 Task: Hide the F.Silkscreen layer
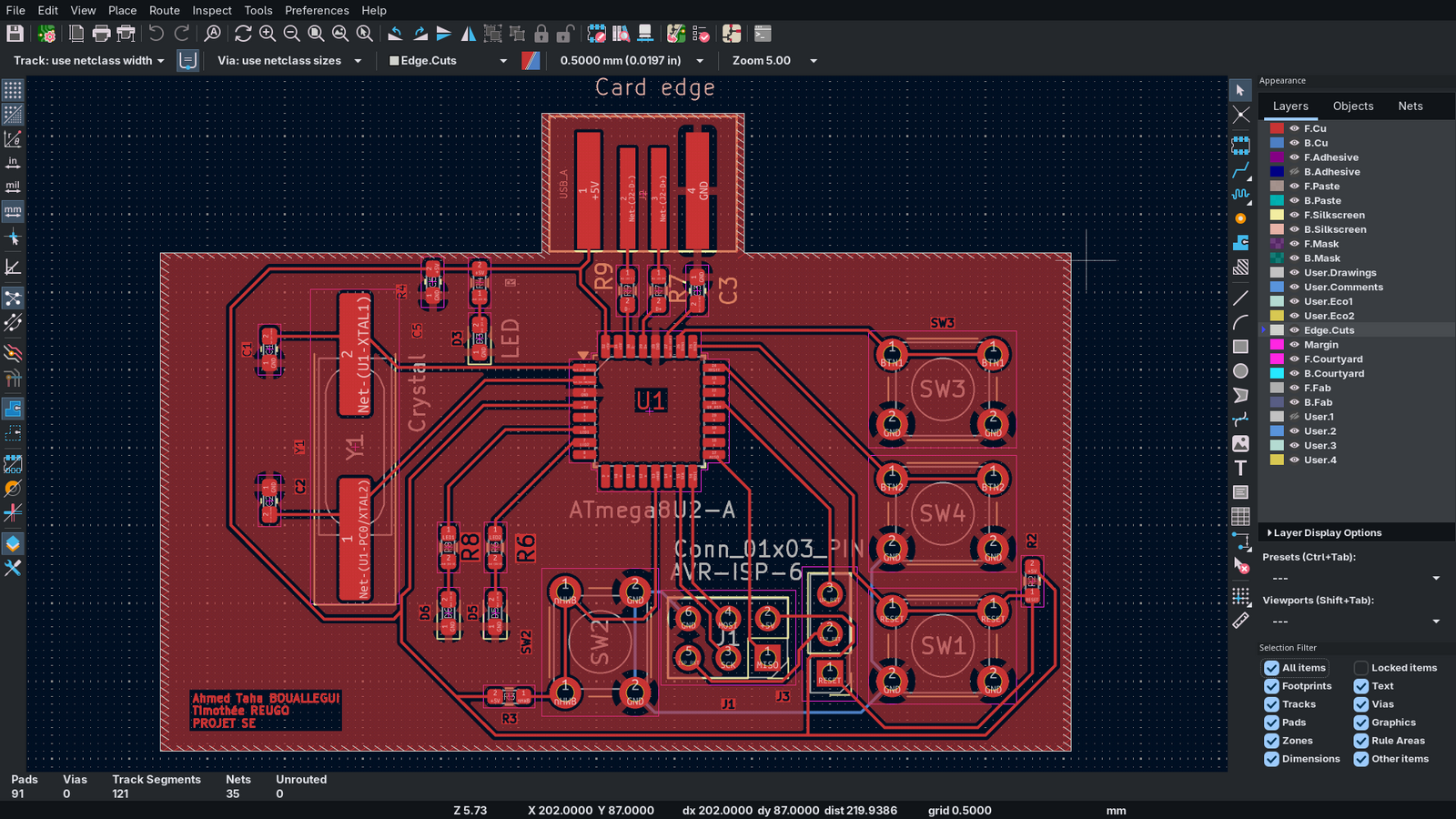(x=1293, y=215)
